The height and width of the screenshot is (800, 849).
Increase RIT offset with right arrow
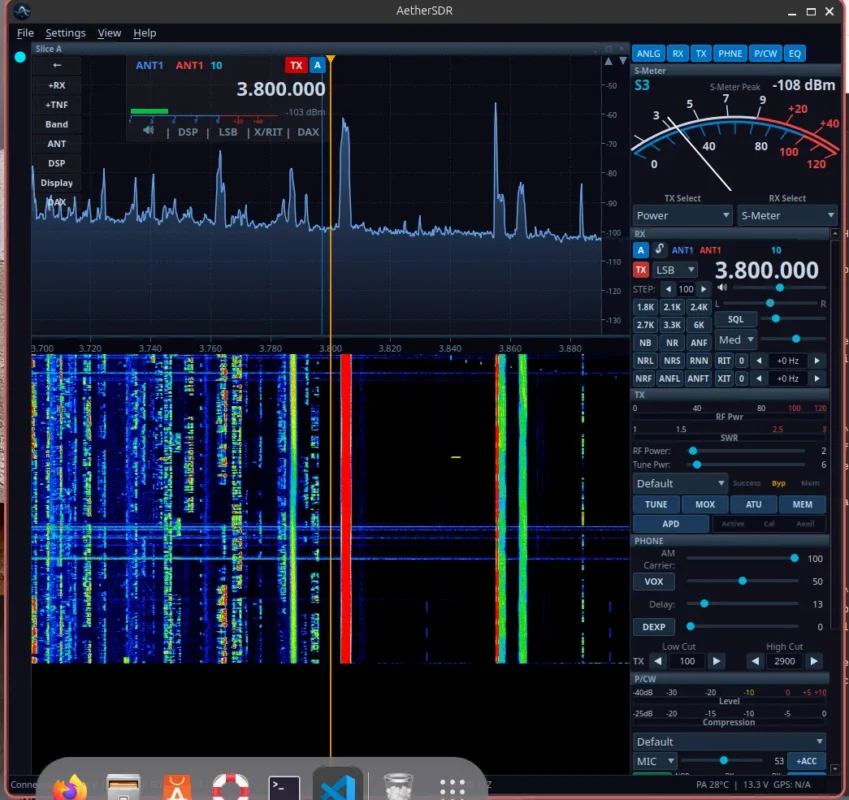(x=817, y=360)
